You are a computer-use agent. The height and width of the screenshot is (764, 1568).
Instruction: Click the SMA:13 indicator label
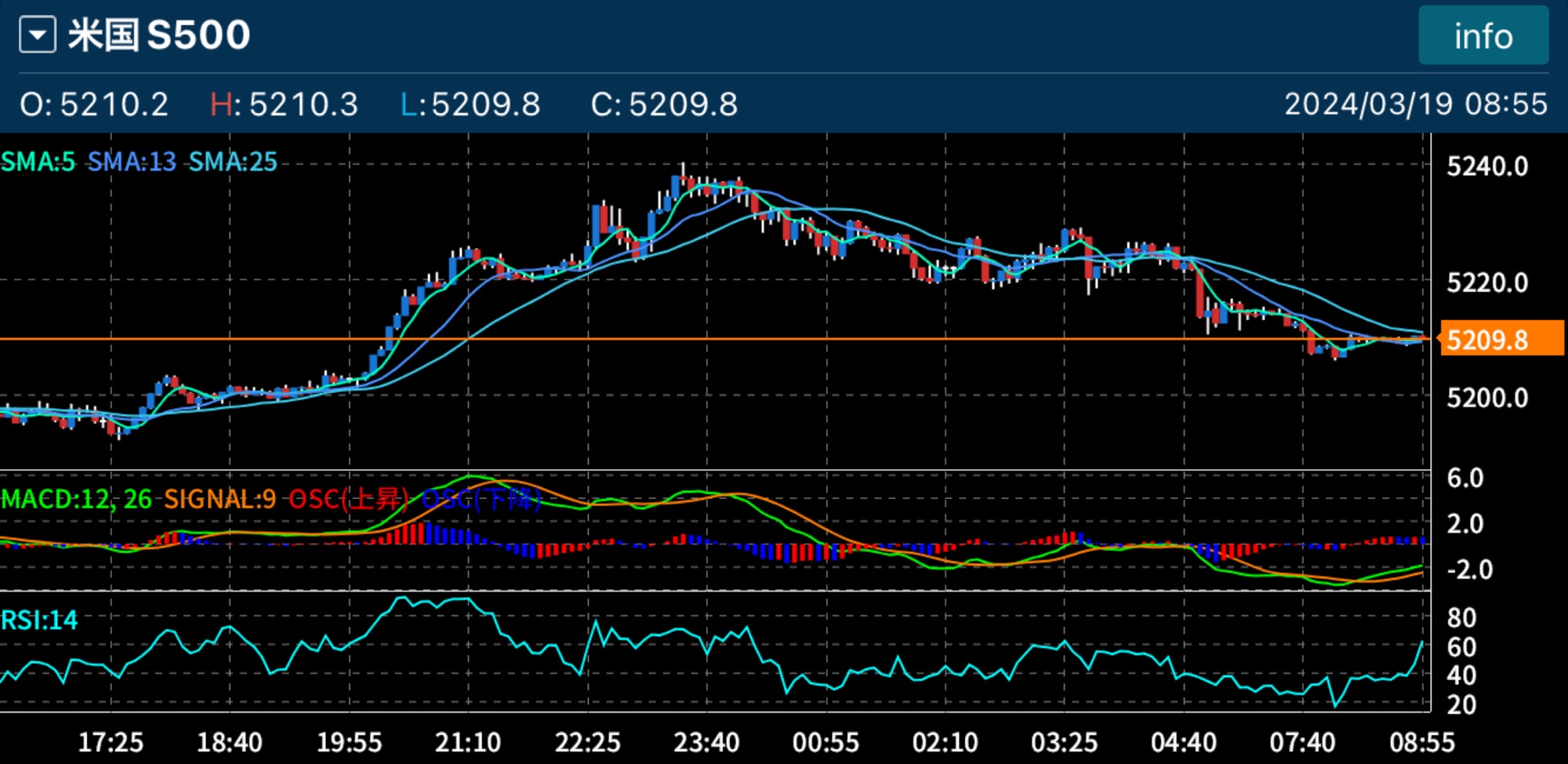[131, 162]
